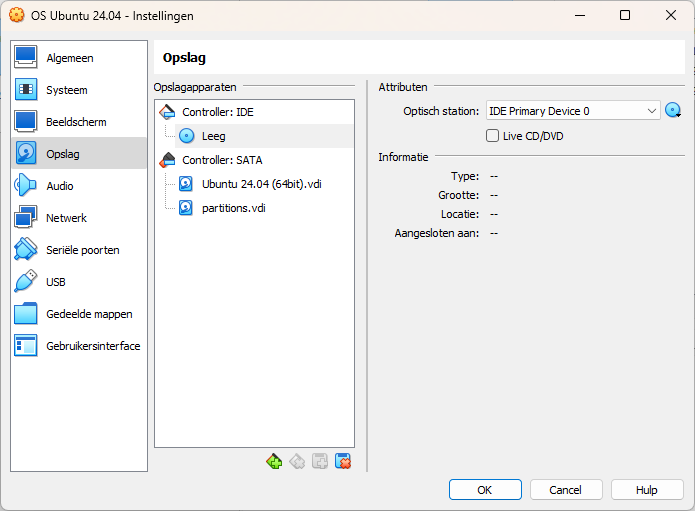Image resolution: width=695 pixels, height=511 pixels.
Task: Click the Audio speaker icon
Action: pyautogui.click(x=25, y=185)
